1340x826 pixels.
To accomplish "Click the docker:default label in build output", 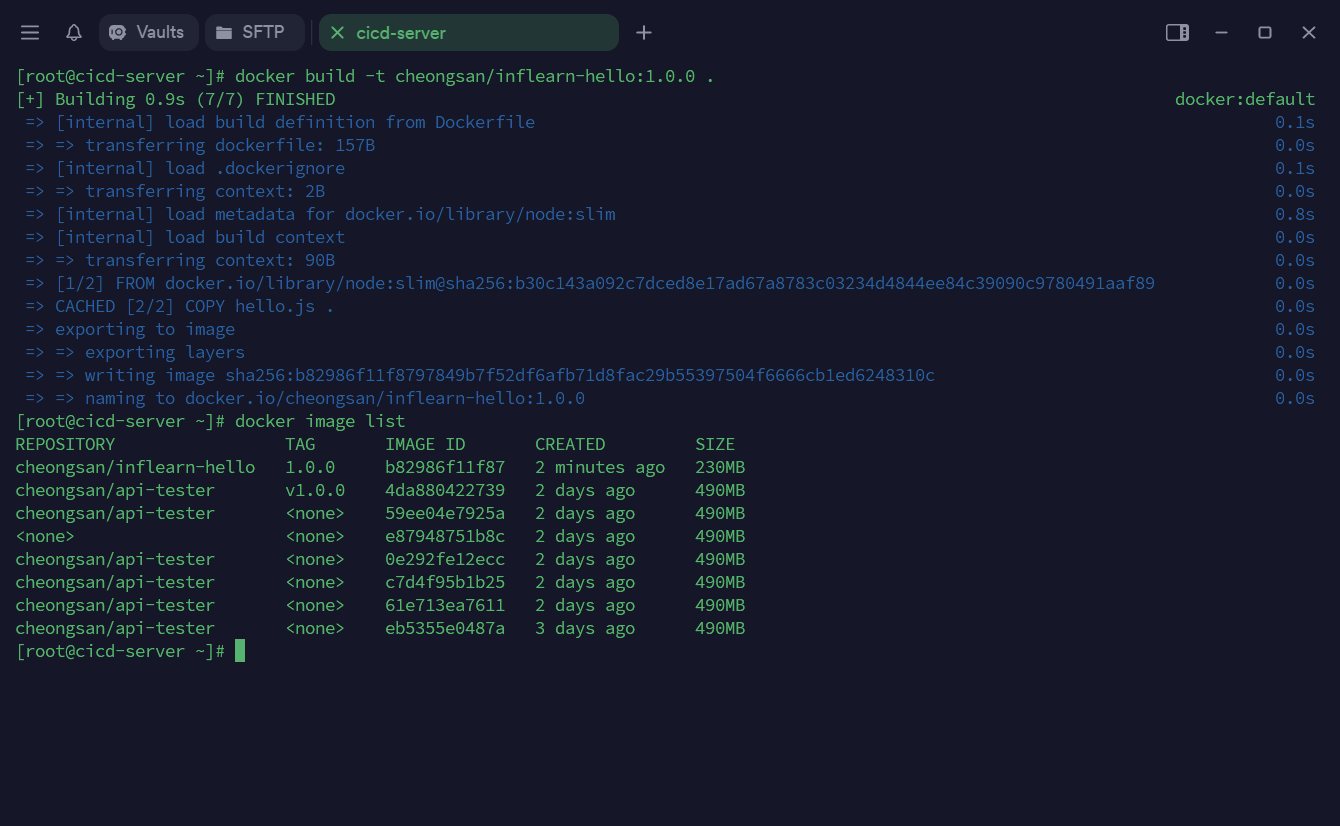I will click(1244, 99).
